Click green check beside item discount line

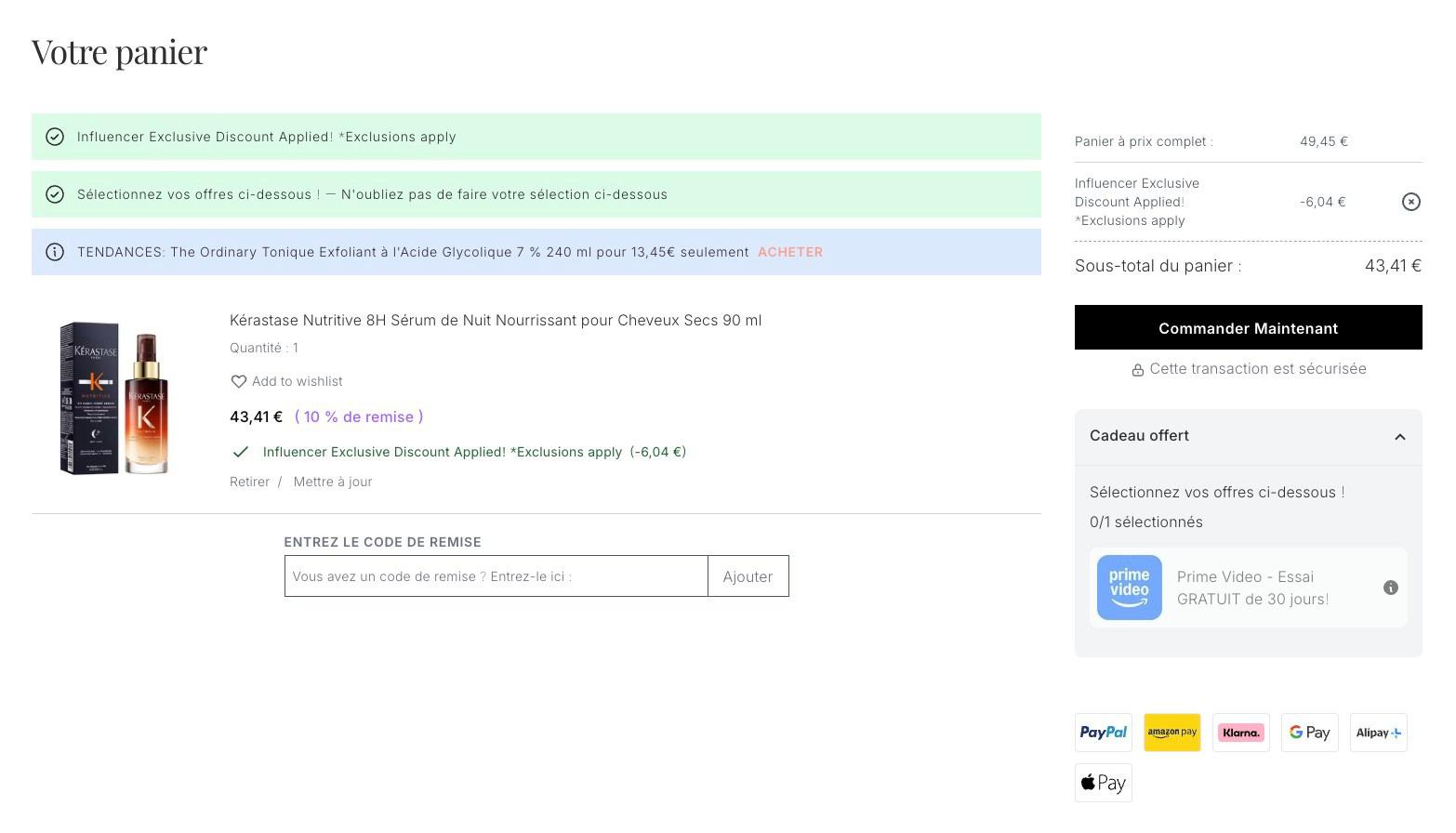tap(241, 452)
